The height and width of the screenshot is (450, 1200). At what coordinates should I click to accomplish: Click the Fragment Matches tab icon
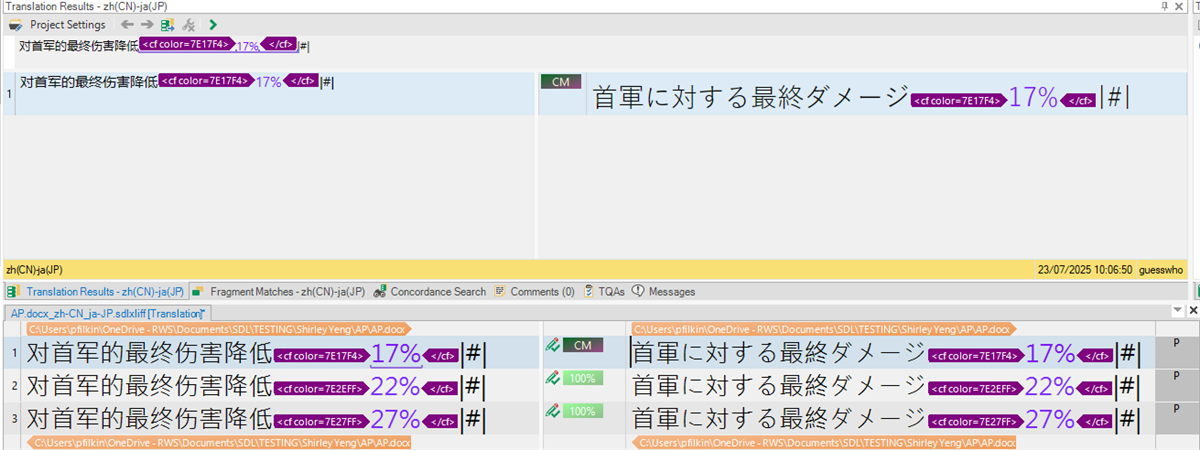click(x=199, y=292)
